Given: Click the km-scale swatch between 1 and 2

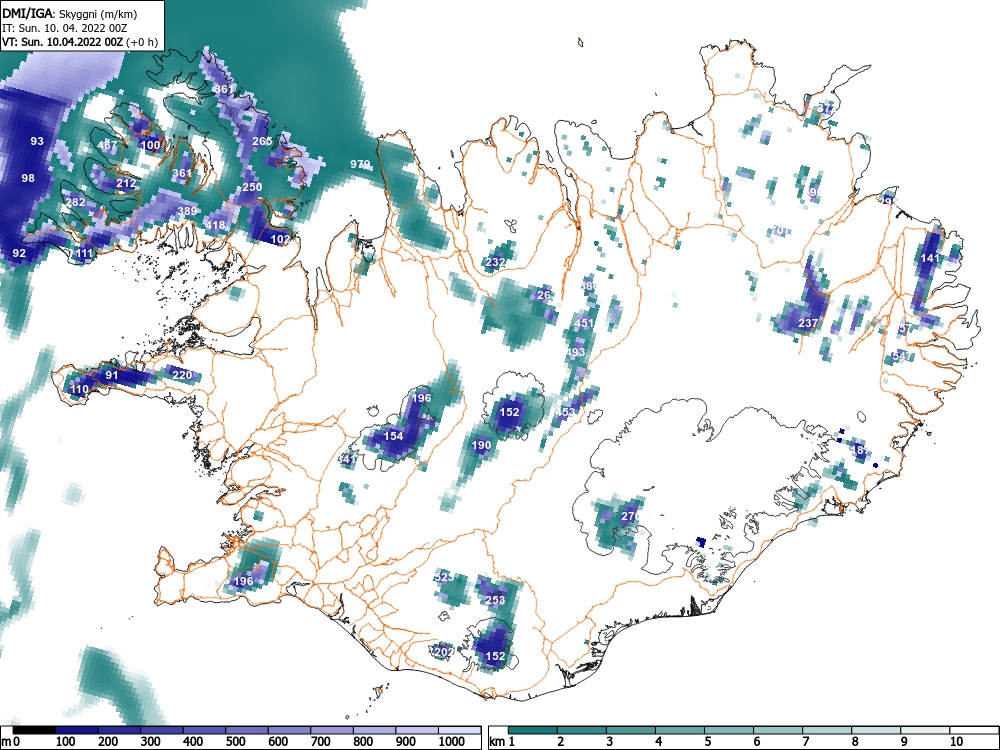Looking at the screenshot, I should [x=533, y=730].
